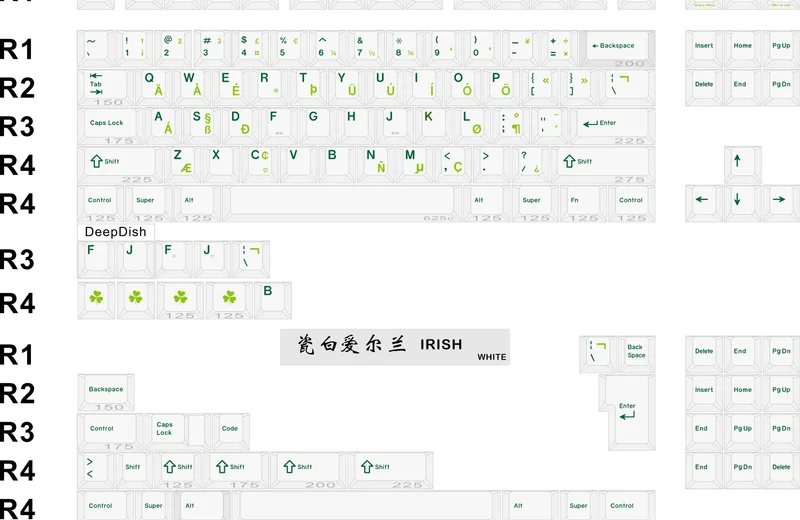Click the I Í keycap
Viewport: 800px width, 520px height.
(424, 87)
